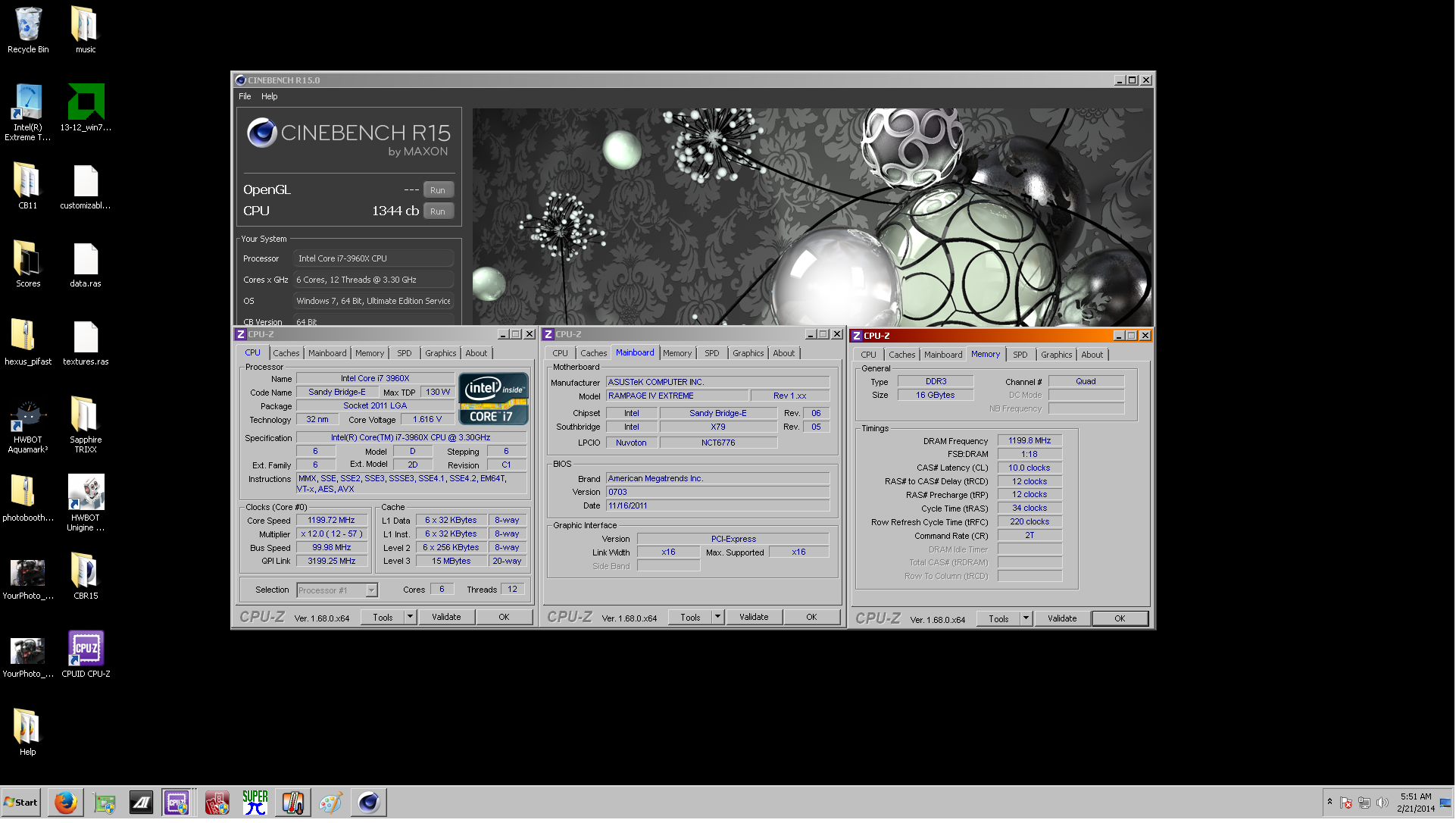The width and height of the screenshot is (1456, 823).
Task: Click Validate in left CPU-Z window
Action: [447, 617]
